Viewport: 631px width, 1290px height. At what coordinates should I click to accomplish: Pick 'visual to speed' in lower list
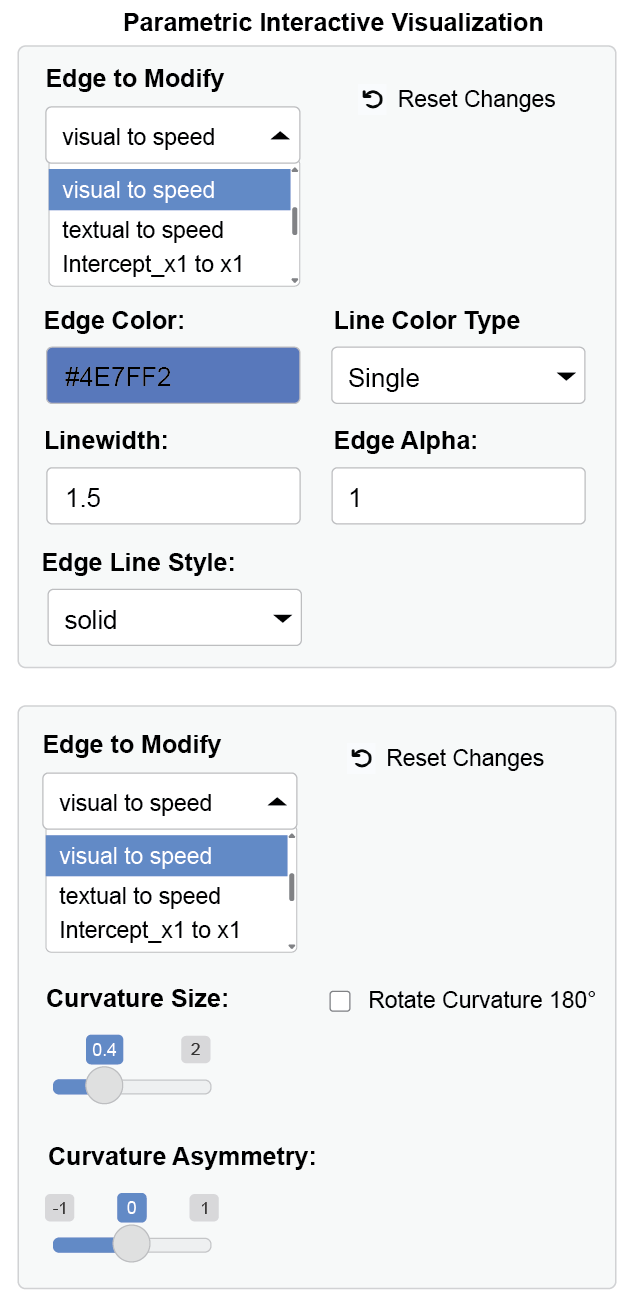(x=136, y=856)
